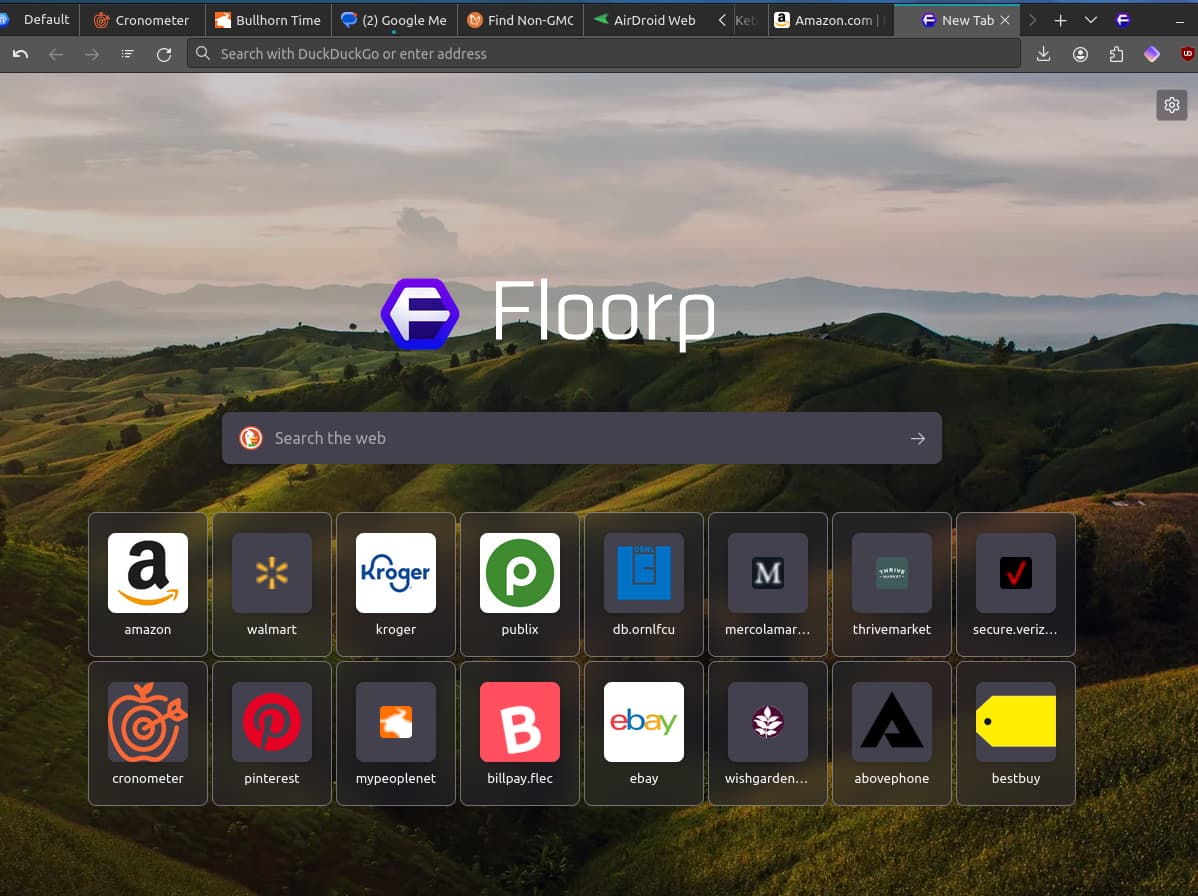Open the sidebar list toolbar icon
Viewport: 1198px width, 896px height.
(128, 54)
